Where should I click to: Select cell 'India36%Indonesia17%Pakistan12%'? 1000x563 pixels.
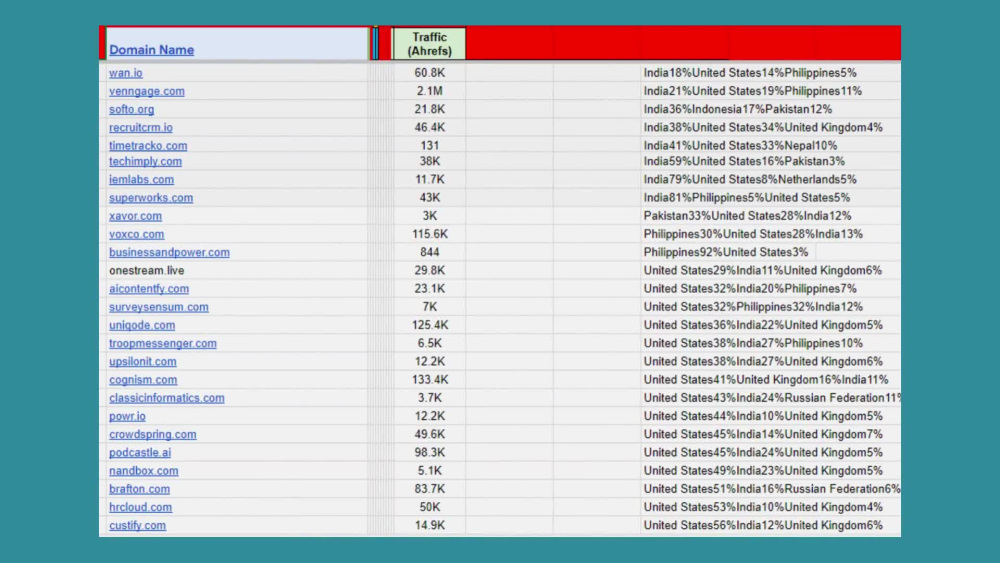(738, 109)
